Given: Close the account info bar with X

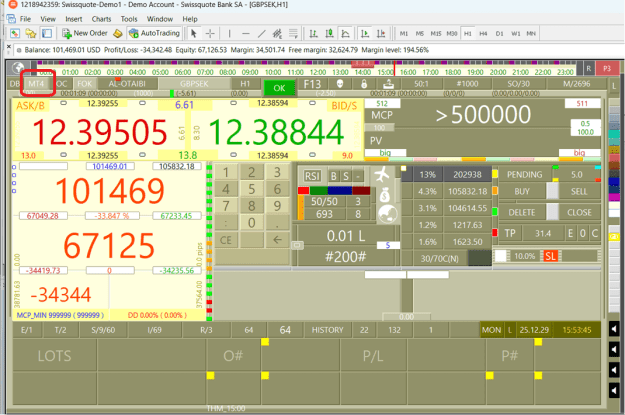Looking at the screenshot, I should click(x=9, y=47).
